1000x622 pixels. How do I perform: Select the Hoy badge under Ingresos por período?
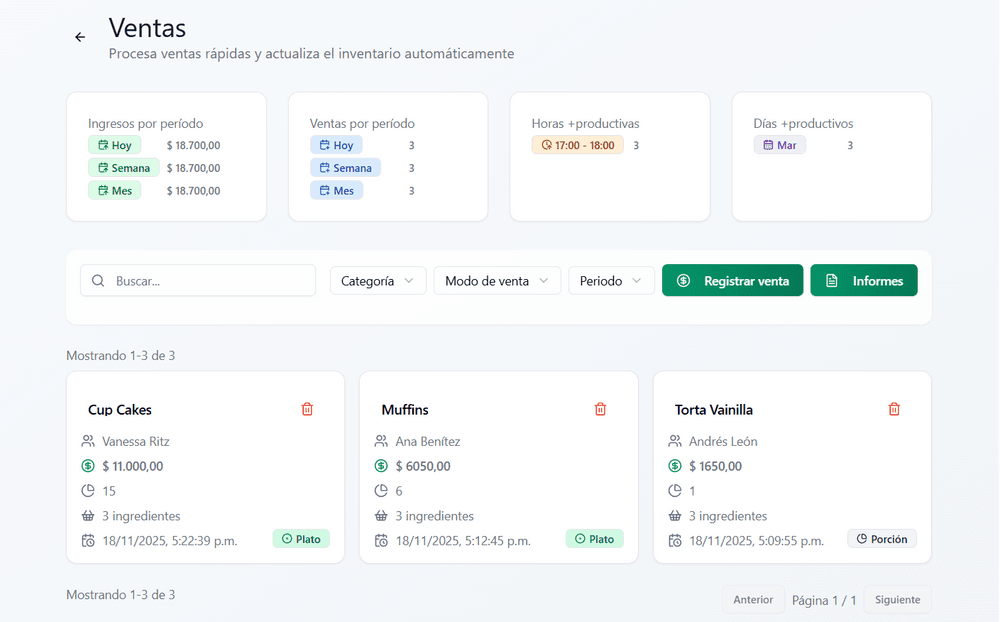point(114,145)
